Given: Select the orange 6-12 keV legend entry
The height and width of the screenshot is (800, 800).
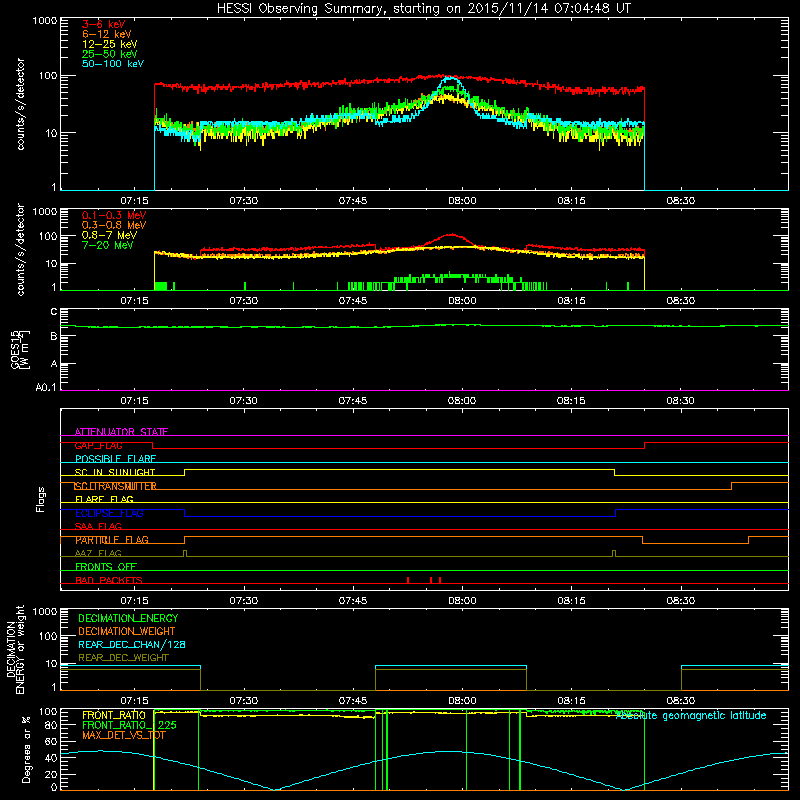Looking at the screenshot, I should tap(107, 34).
